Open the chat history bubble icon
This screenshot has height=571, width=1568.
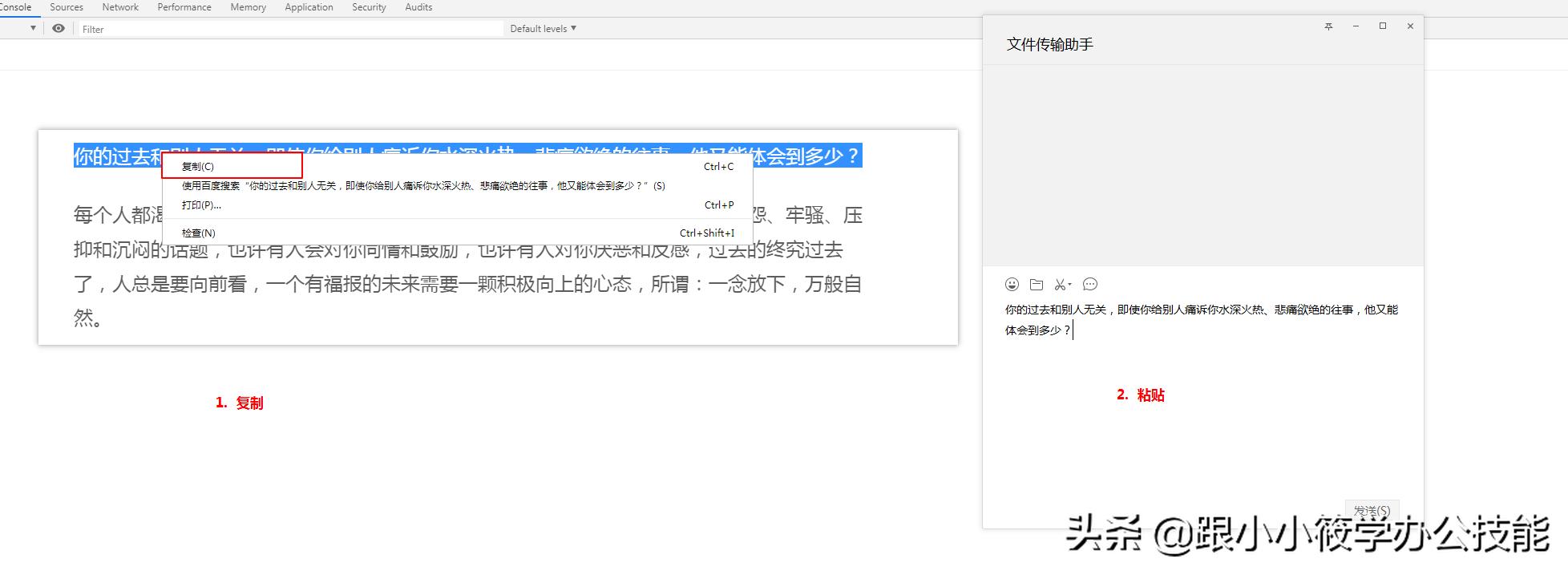(1090, 285)
